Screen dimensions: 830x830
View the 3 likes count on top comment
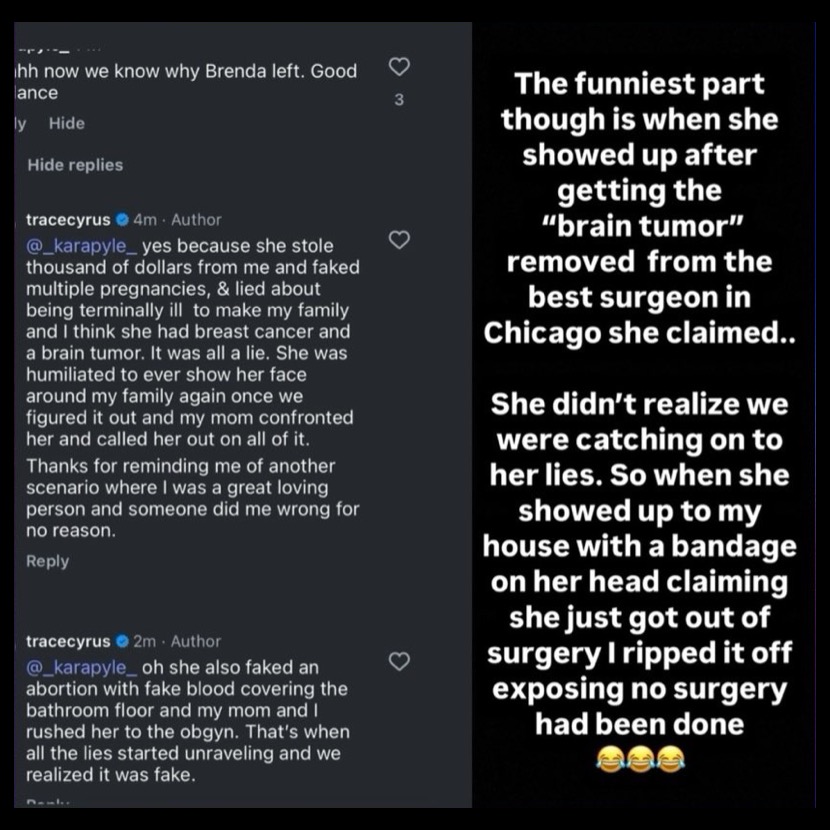click(399, 100)
